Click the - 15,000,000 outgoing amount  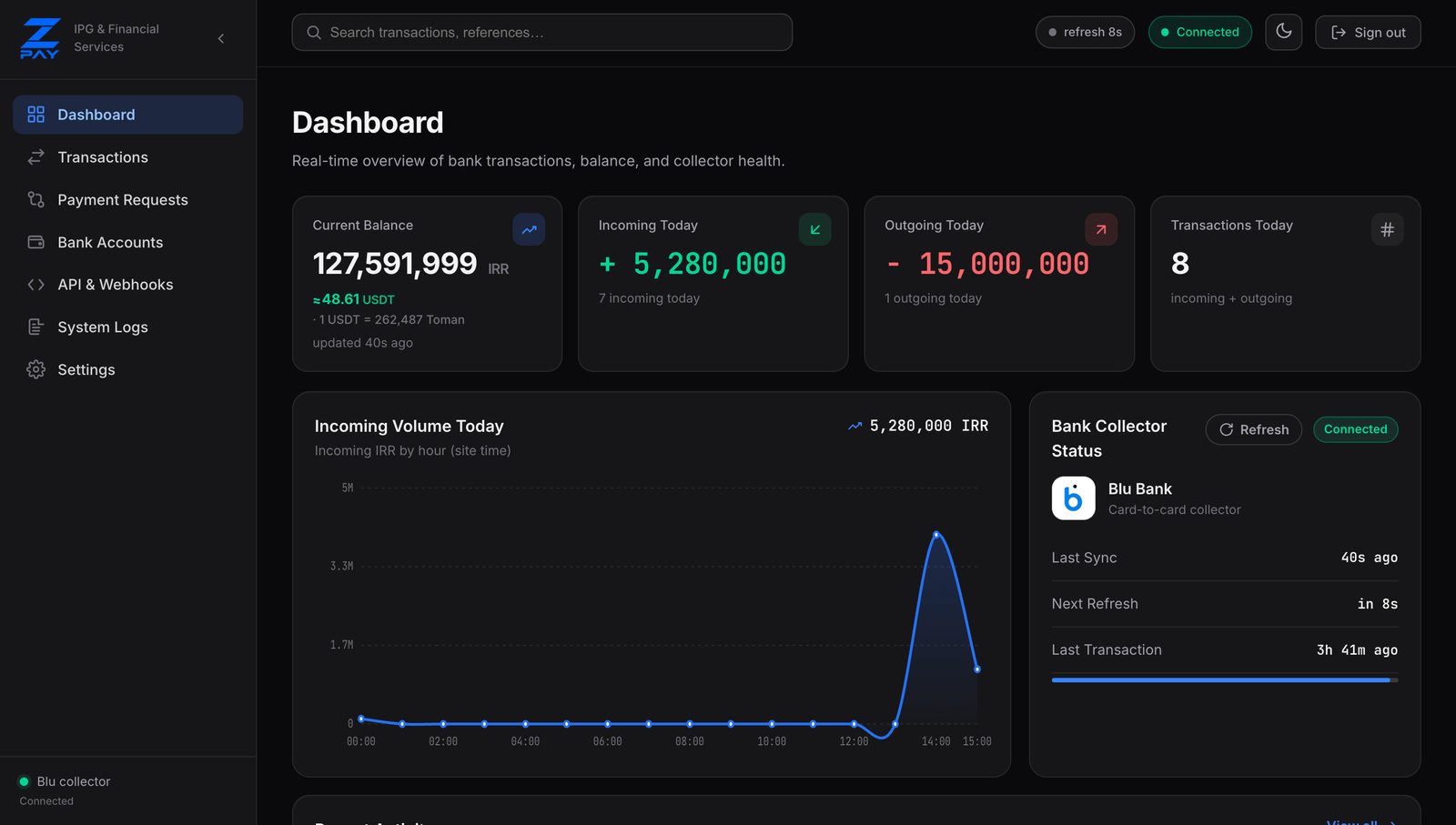tap(986, 265)
